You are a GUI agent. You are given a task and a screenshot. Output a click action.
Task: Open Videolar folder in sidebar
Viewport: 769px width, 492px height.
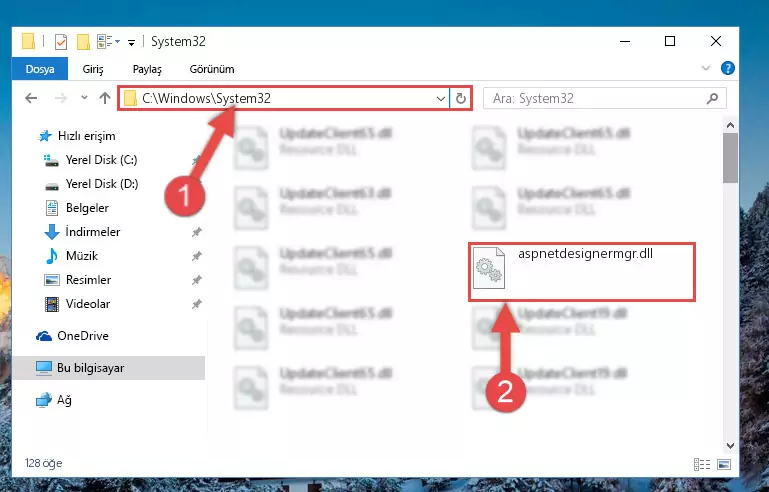[77, 304]
